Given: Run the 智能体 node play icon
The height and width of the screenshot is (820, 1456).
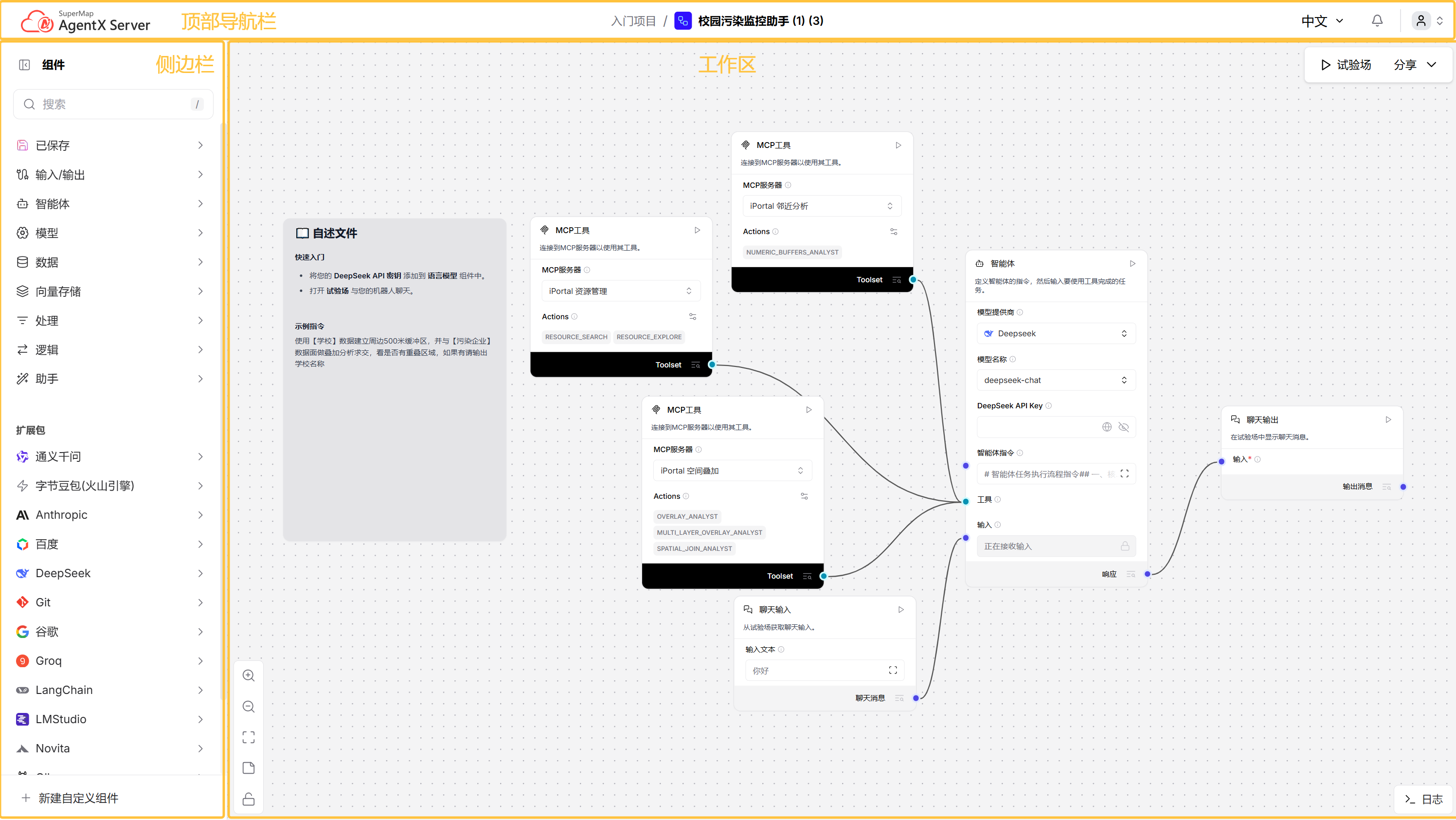Looking at the screenshot, I should point(1132,264).
